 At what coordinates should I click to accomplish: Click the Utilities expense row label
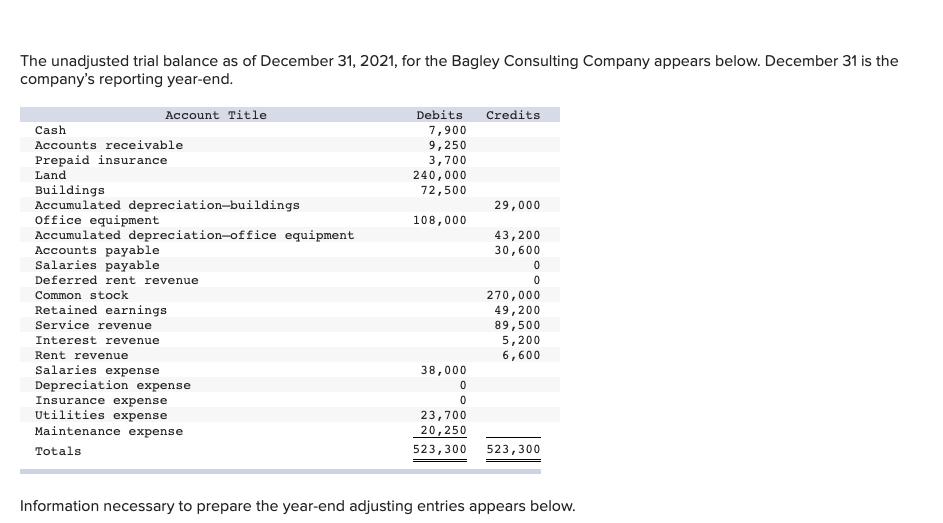pyautogui.click(x=101, y=415)
